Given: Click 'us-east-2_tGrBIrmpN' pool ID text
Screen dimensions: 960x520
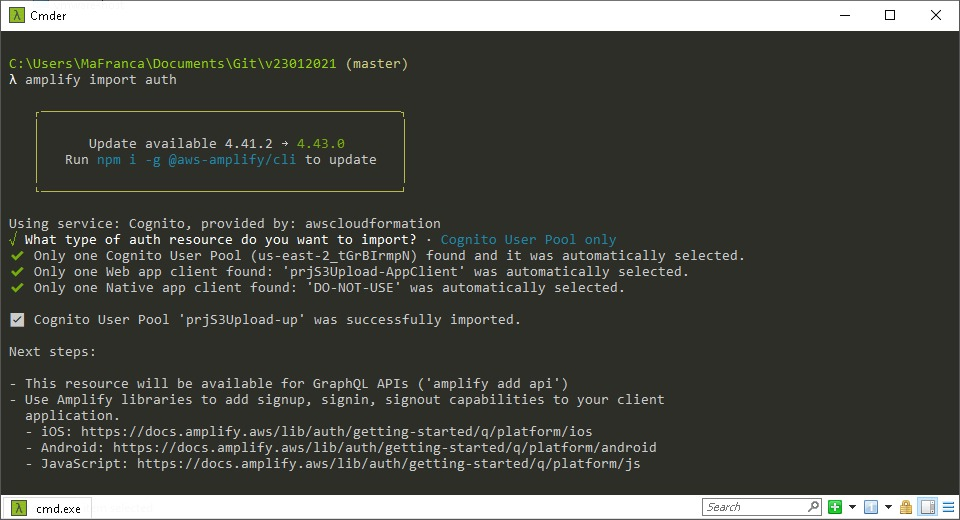Looking at the screenshot, I should 334,255.
